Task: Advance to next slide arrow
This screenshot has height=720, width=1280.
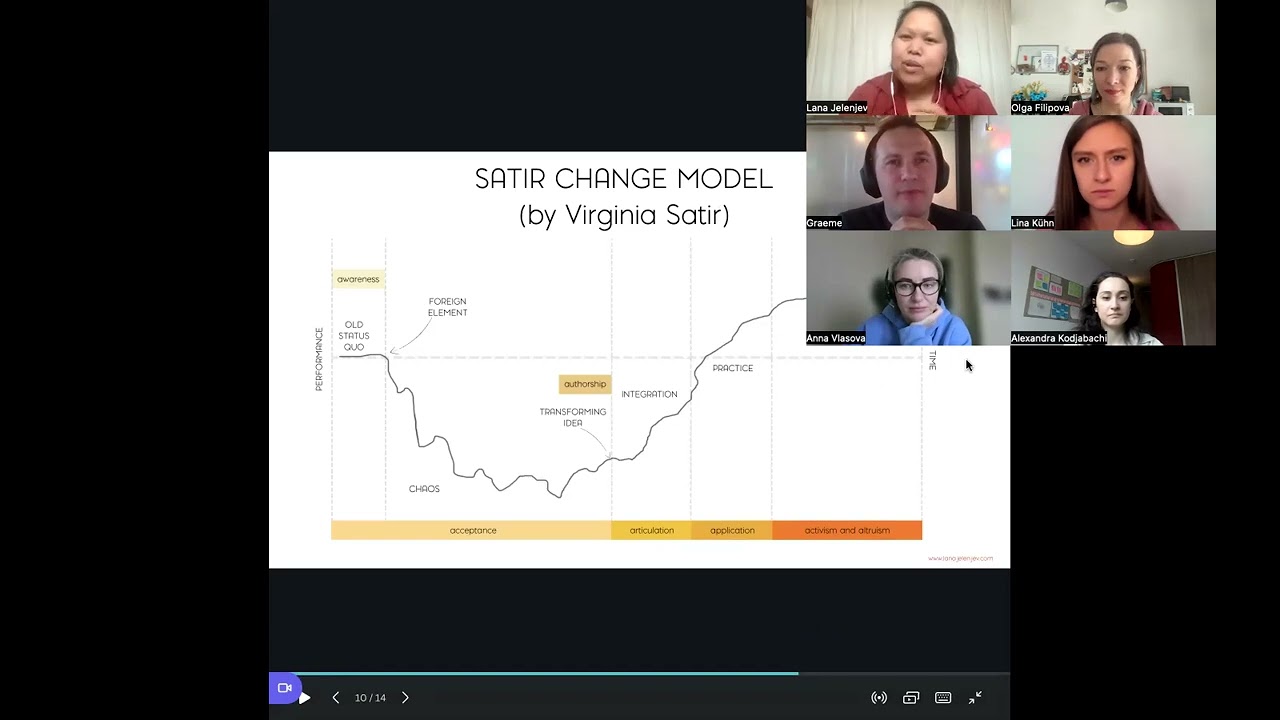Action: [x=405, y=698]
